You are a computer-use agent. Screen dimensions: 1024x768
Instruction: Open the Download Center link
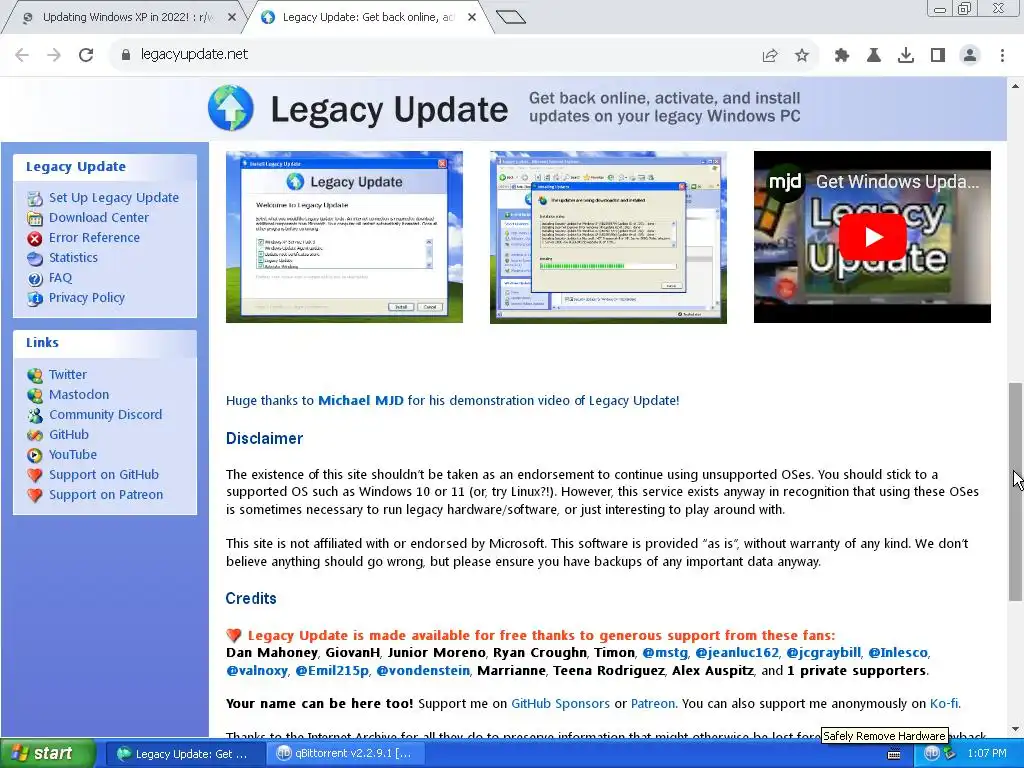coord(99,217)
